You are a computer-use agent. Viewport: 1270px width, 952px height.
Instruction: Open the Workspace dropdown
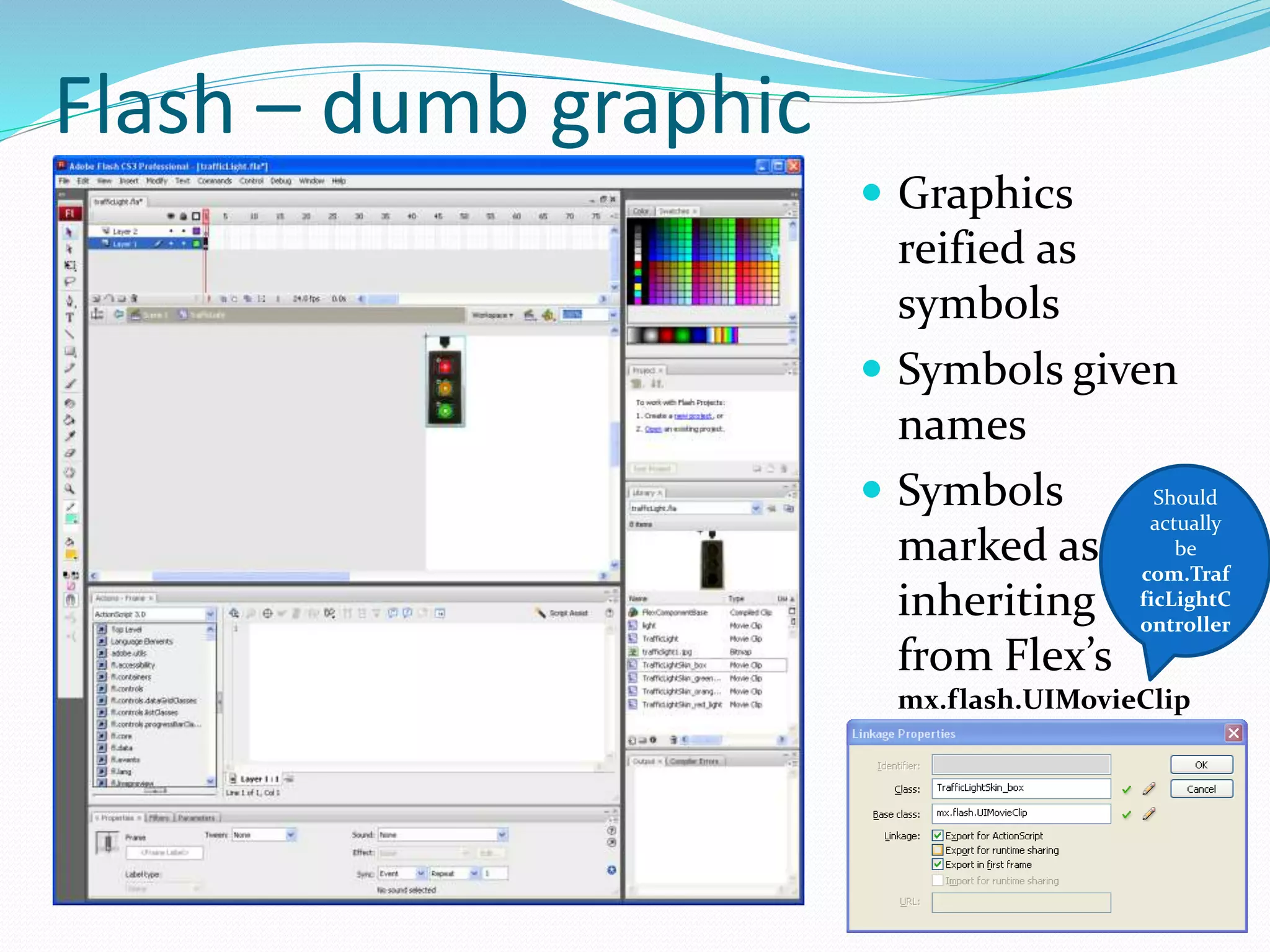[492, 315]
